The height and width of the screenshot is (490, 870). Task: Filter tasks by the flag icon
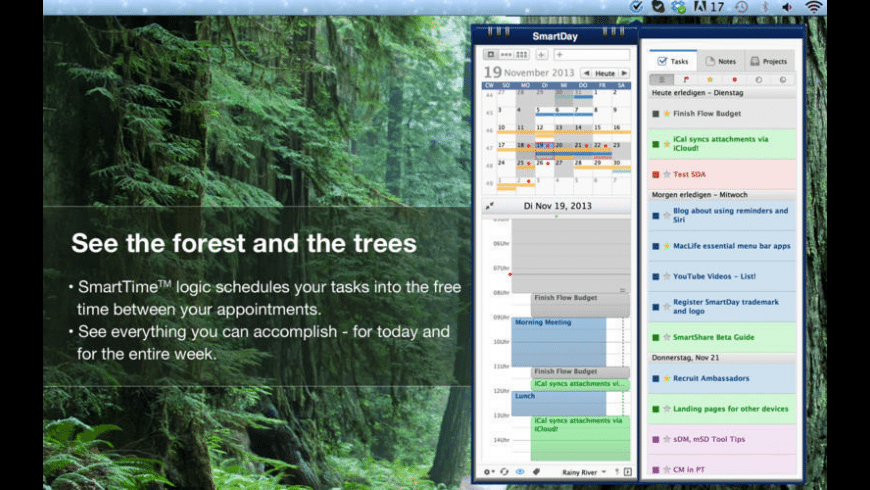click(686, 79)
